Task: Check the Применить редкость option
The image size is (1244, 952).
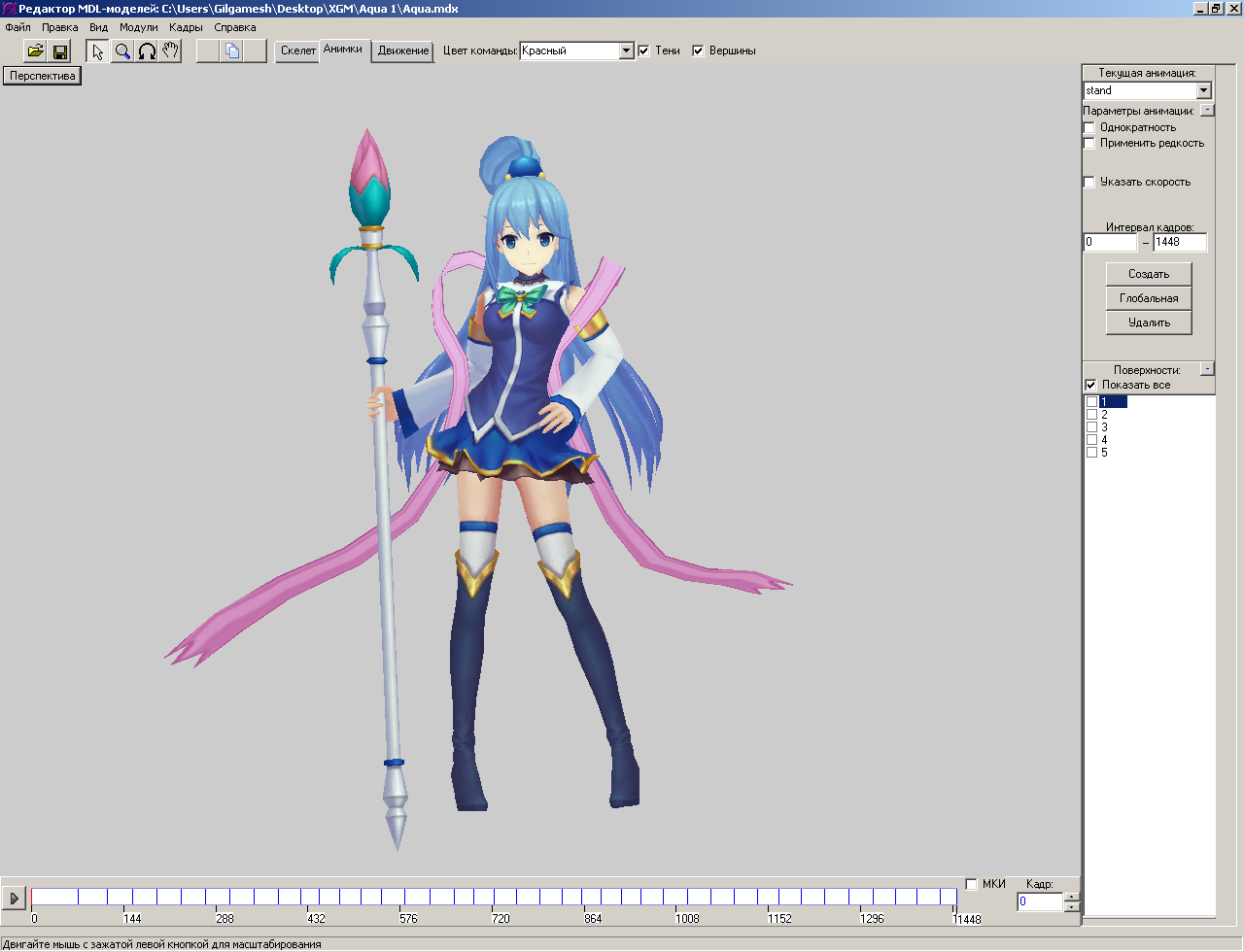Action: coord(1089,143)
